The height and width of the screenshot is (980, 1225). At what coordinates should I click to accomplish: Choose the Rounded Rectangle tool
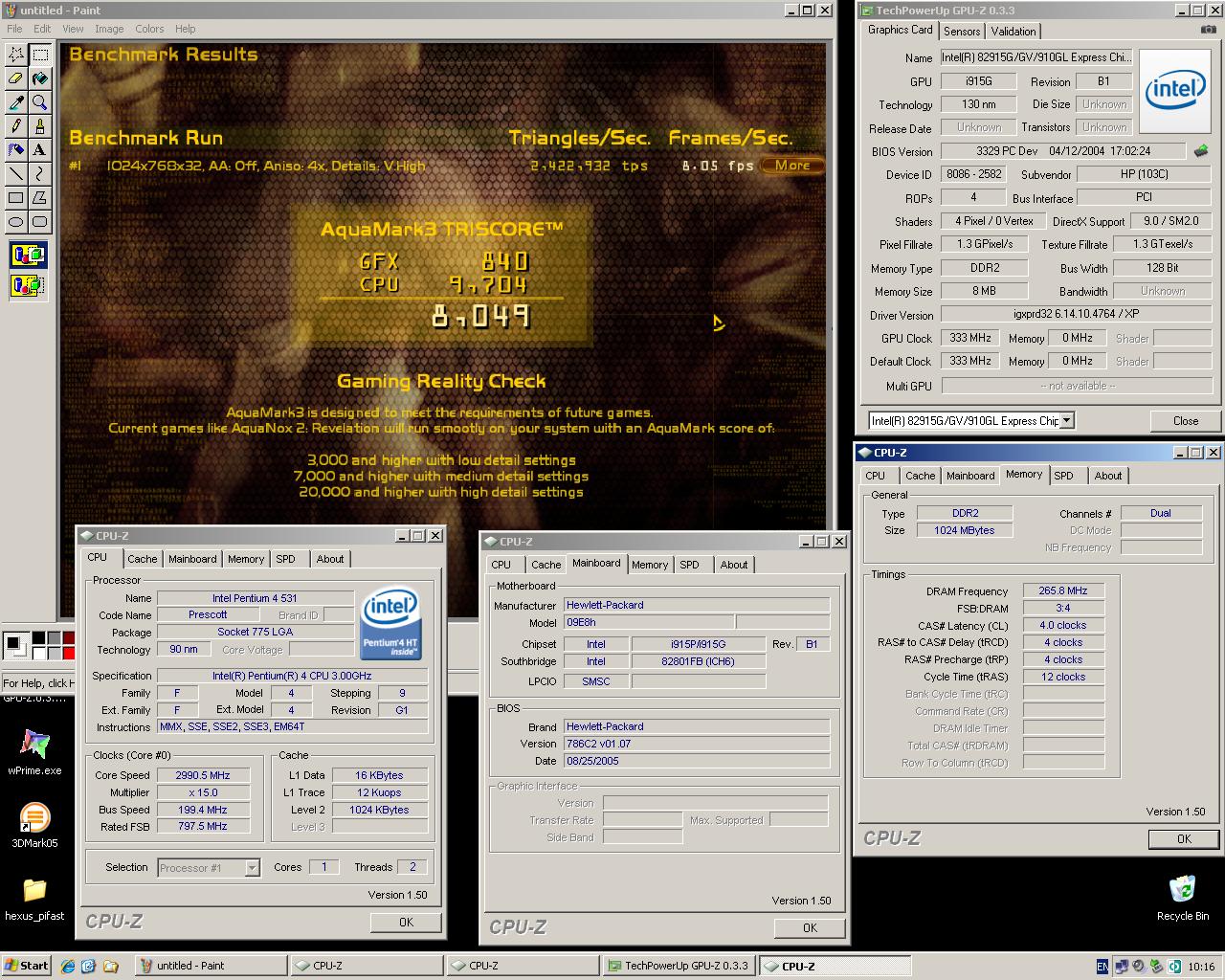pyautogui.click(x=39, y=222)
